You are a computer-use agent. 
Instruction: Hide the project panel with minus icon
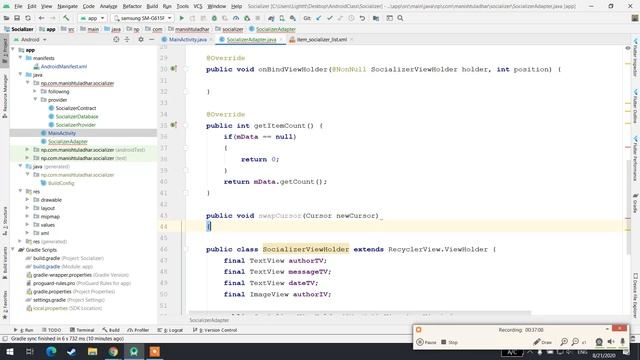point(151,40)
